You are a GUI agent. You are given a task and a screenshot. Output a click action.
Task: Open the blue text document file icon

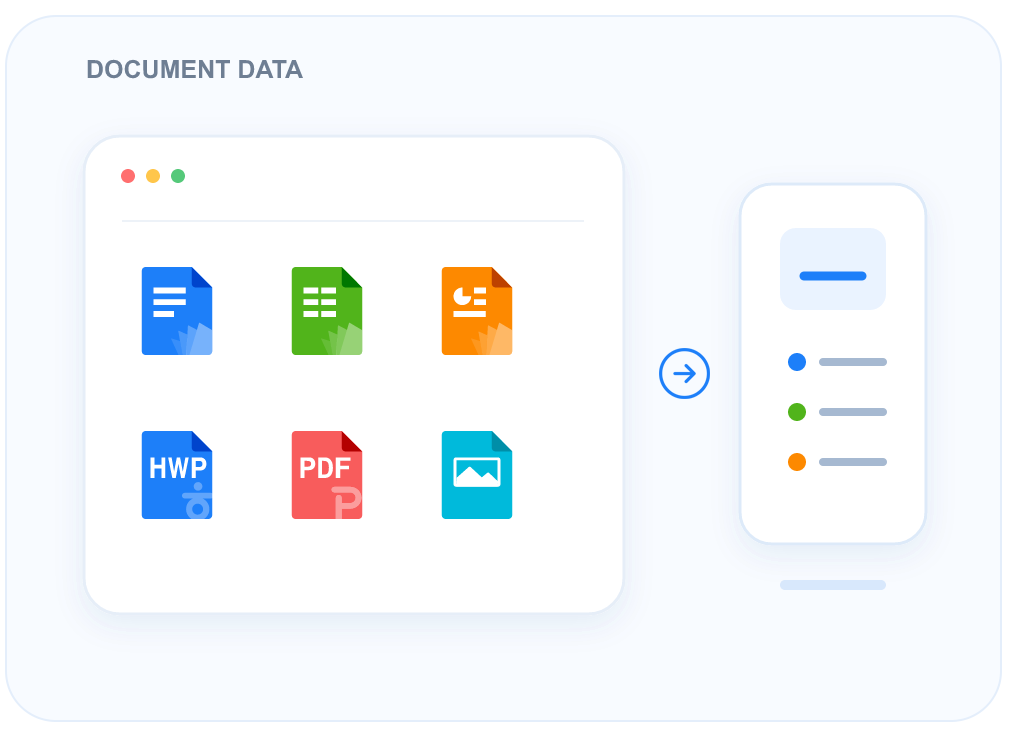click(177, 311)
